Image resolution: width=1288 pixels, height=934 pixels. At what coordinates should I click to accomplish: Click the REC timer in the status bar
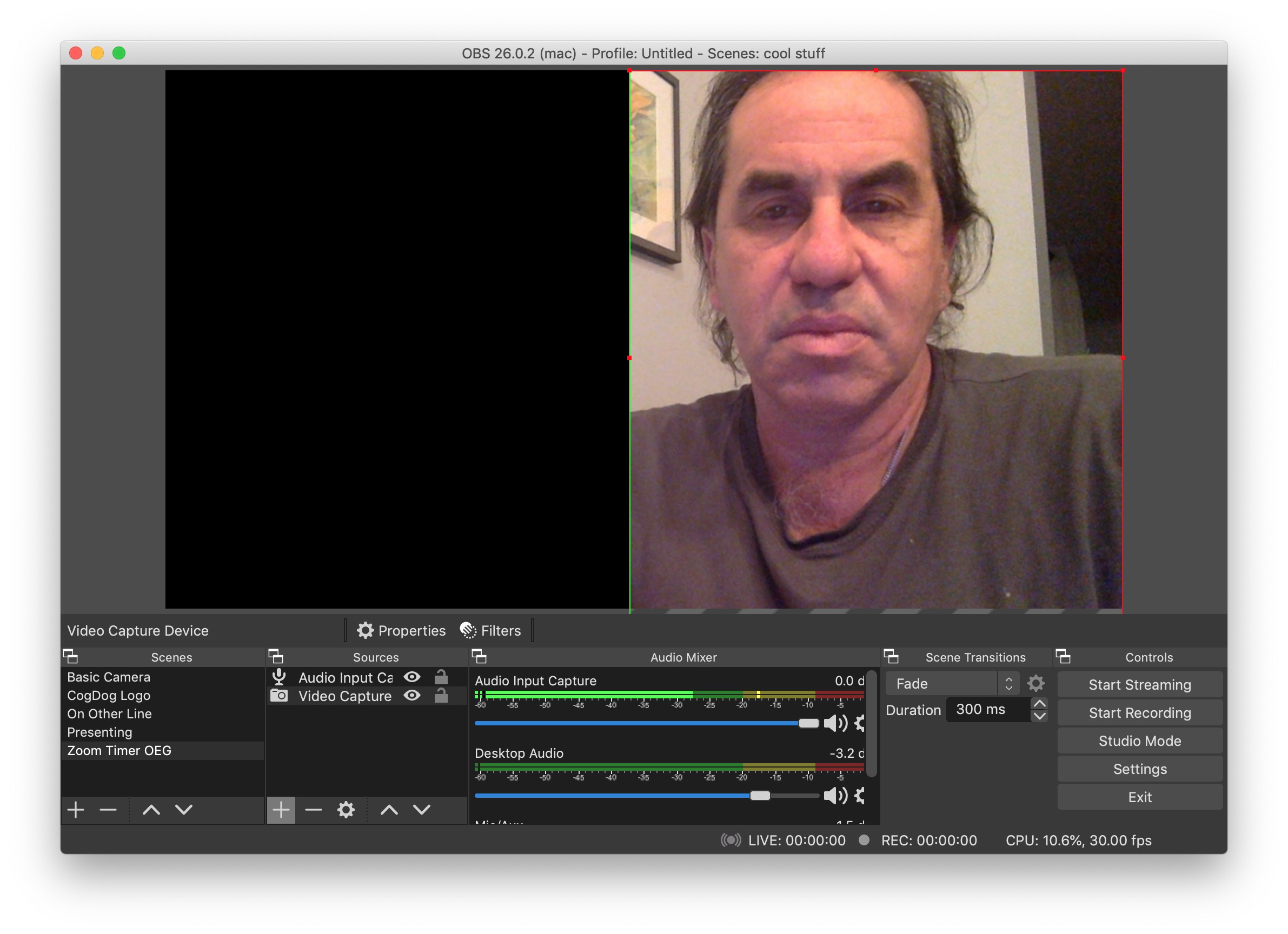[x=928, y=840]
